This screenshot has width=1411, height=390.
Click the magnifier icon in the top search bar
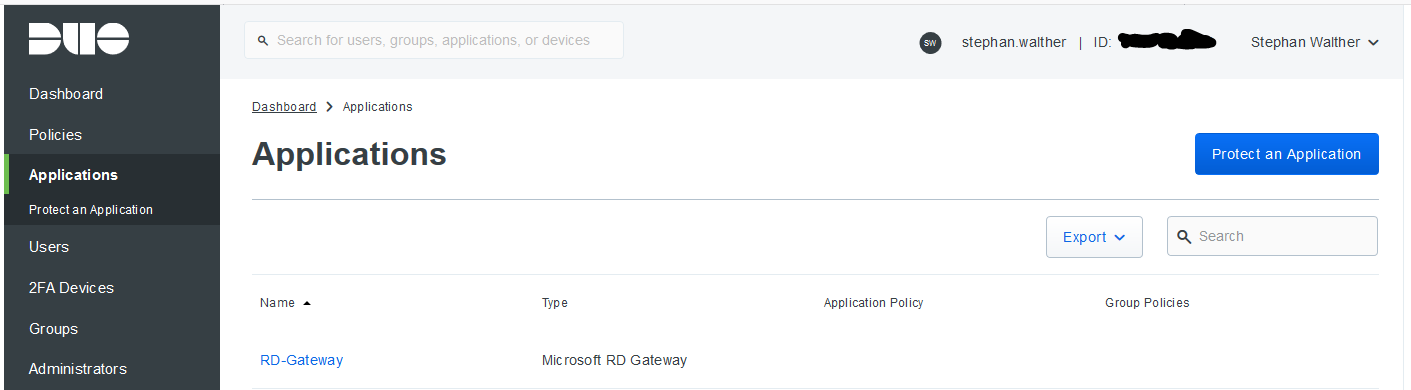click(263, 41)
